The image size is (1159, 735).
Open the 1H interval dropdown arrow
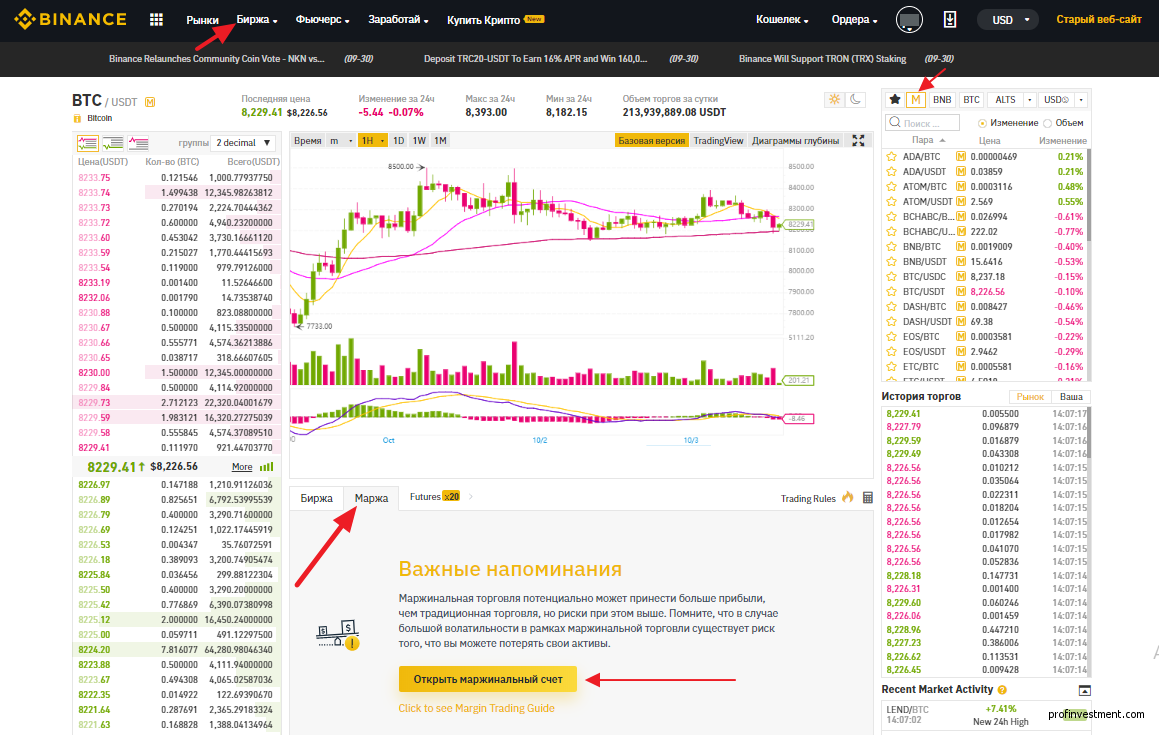[382, 140]
